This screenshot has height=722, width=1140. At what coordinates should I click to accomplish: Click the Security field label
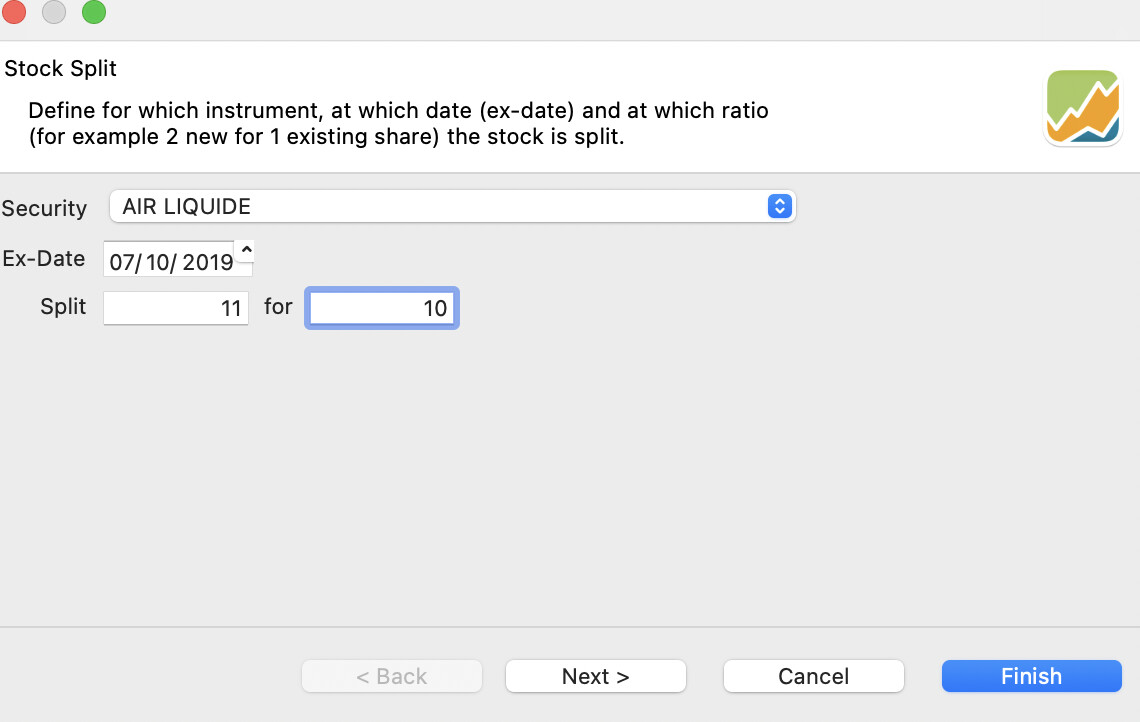point(44,208)
